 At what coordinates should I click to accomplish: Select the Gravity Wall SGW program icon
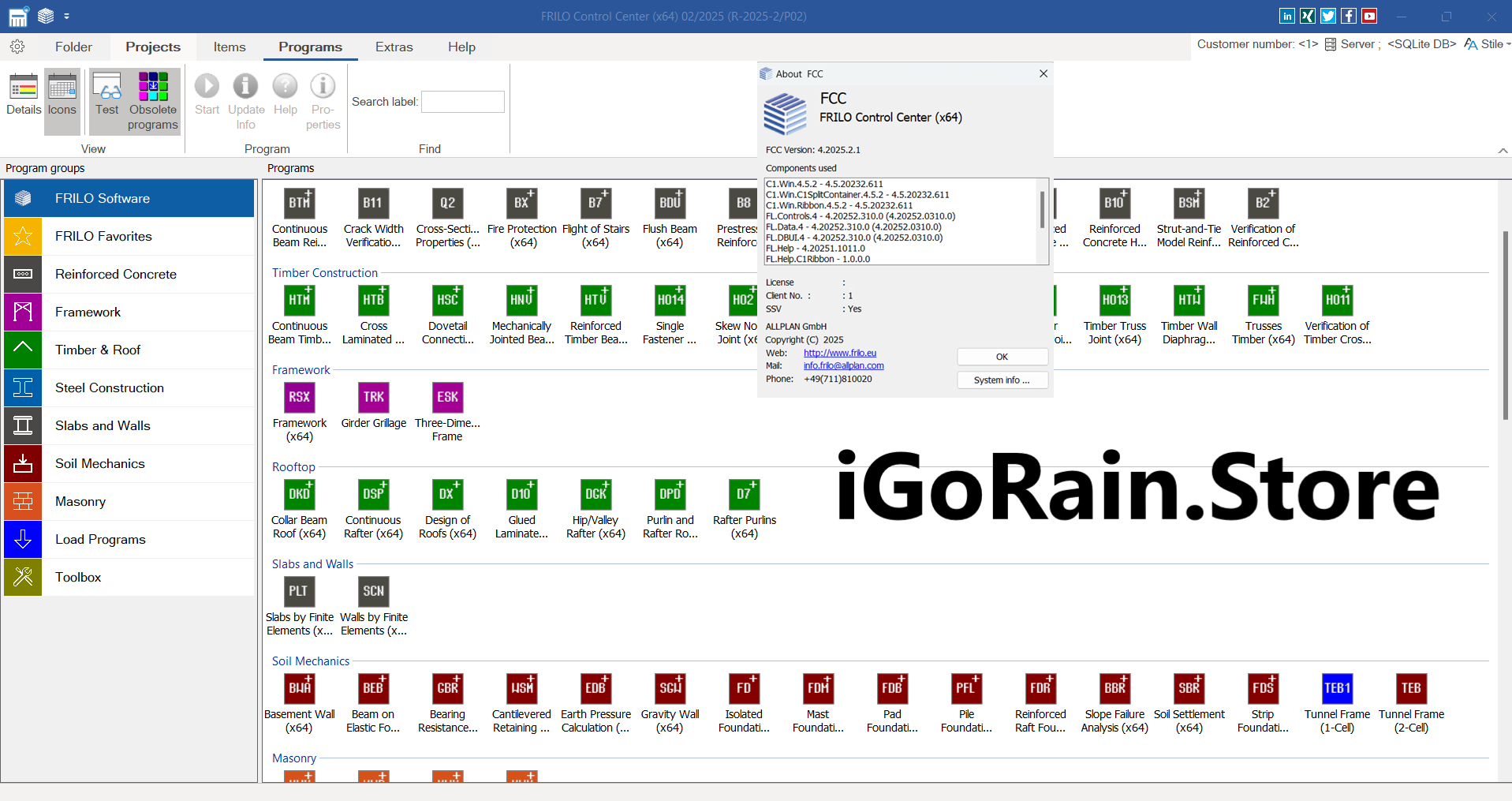tap(670, 689)
